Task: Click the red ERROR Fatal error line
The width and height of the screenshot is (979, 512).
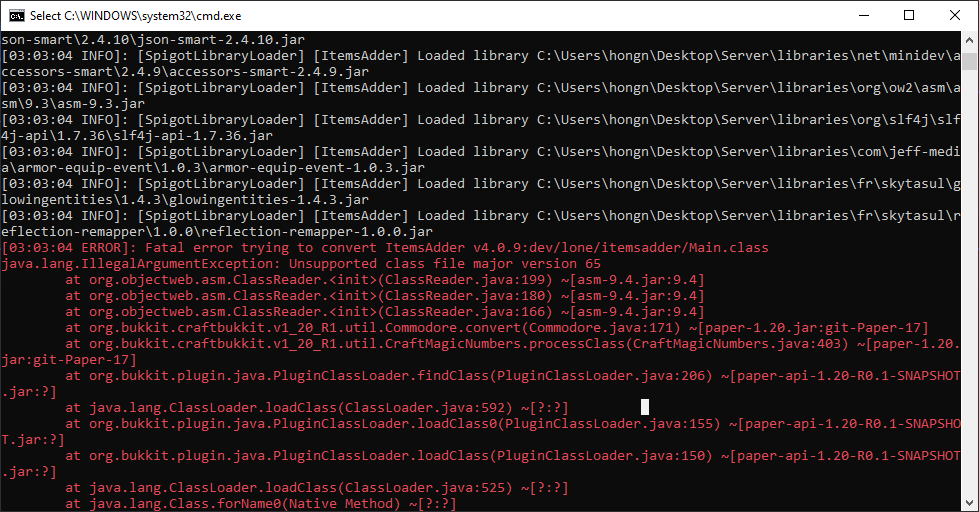Action: click(385, 248)
